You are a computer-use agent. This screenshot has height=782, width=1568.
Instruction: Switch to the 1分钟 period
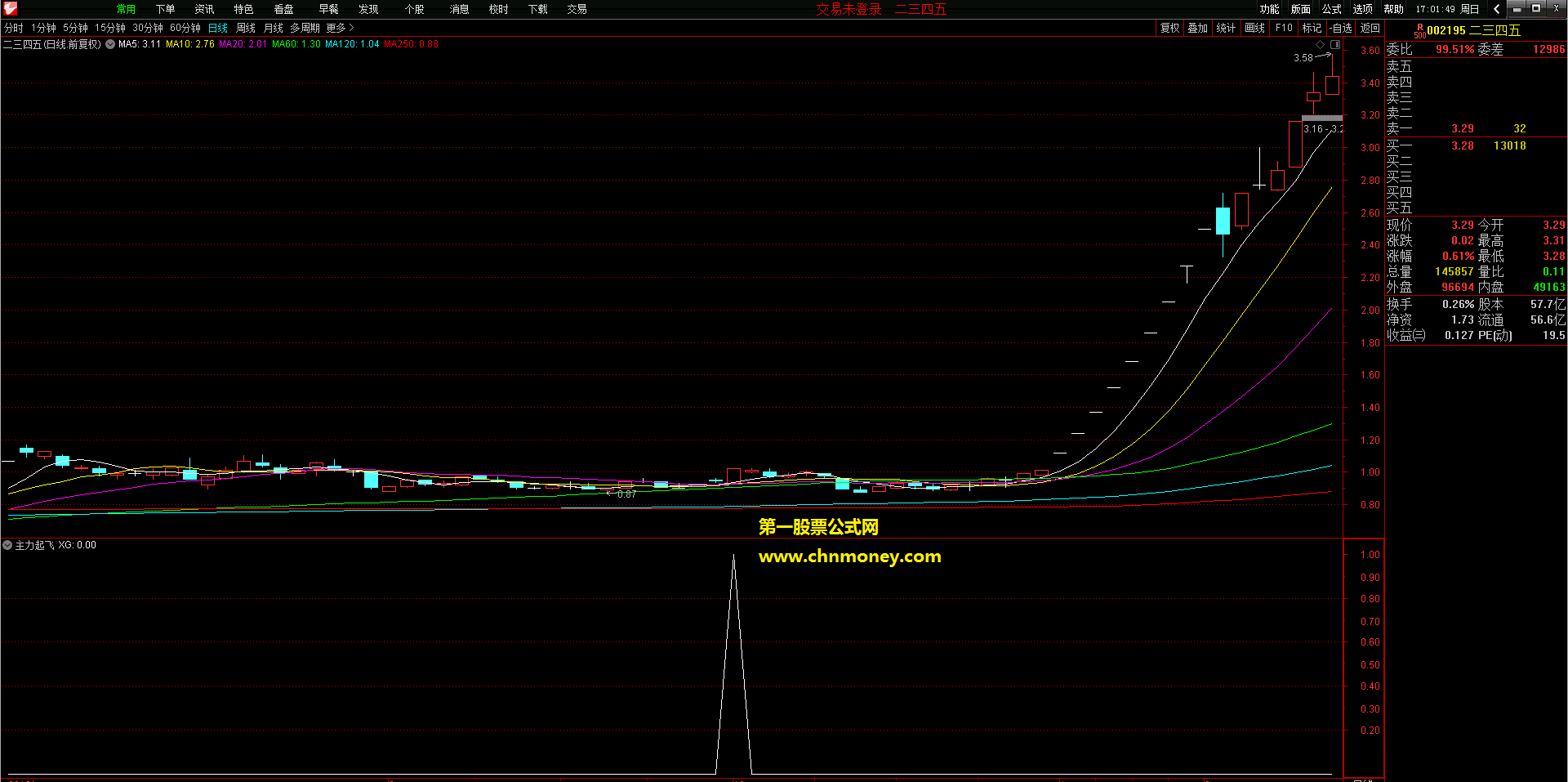pos(43,28)
